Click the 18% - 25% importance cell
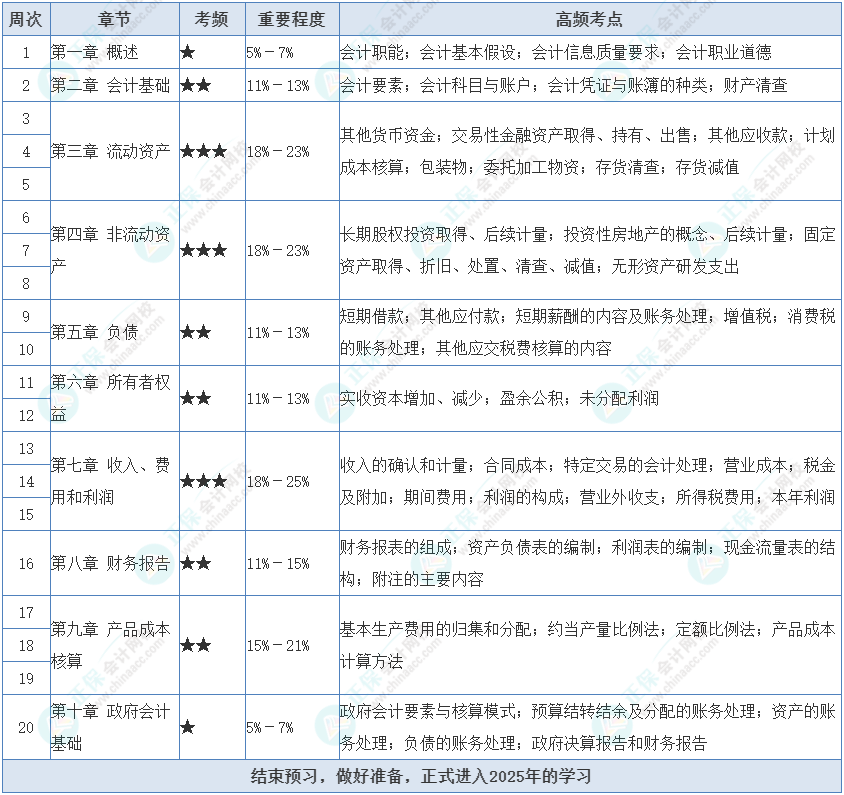 (278, 481)
